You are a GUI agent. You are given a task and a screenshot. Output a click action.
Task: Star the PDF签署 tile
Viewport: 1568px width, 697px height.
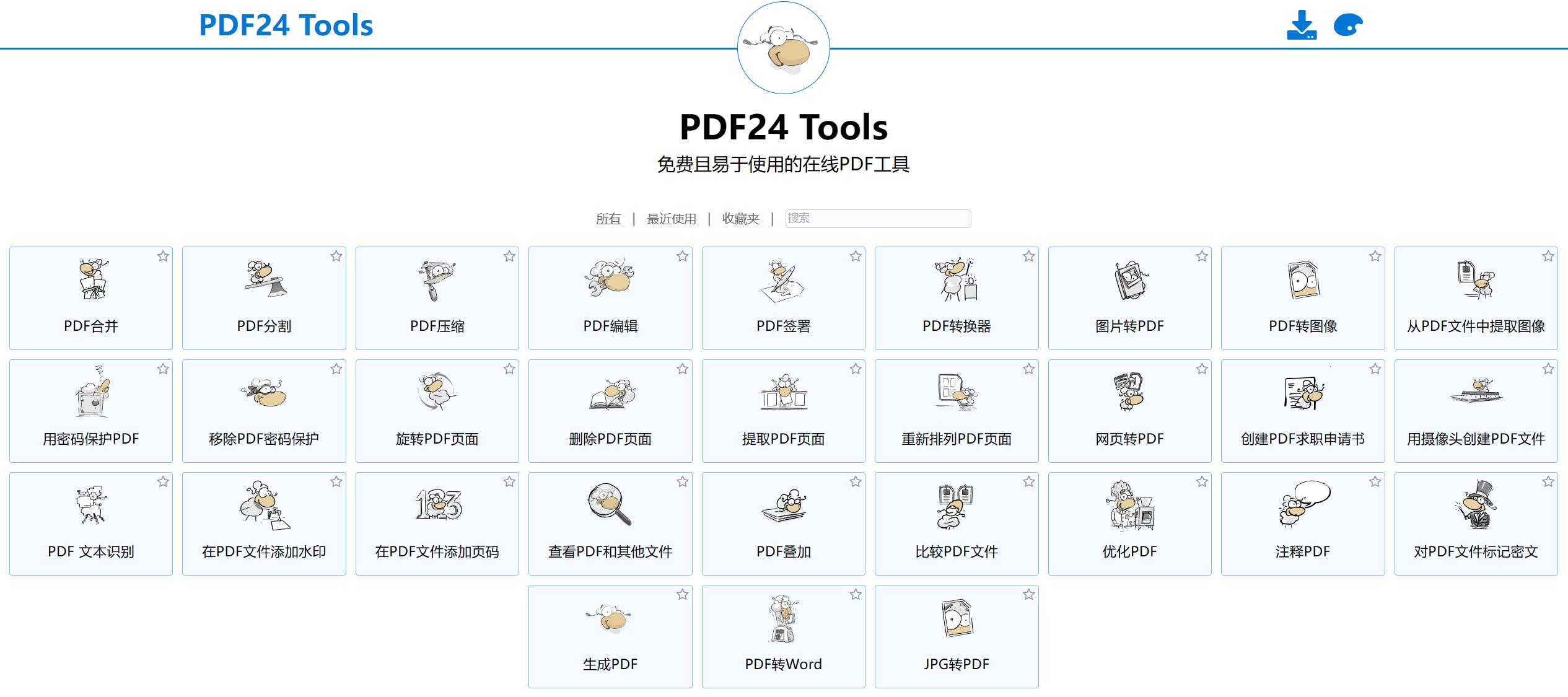(856, 256)
